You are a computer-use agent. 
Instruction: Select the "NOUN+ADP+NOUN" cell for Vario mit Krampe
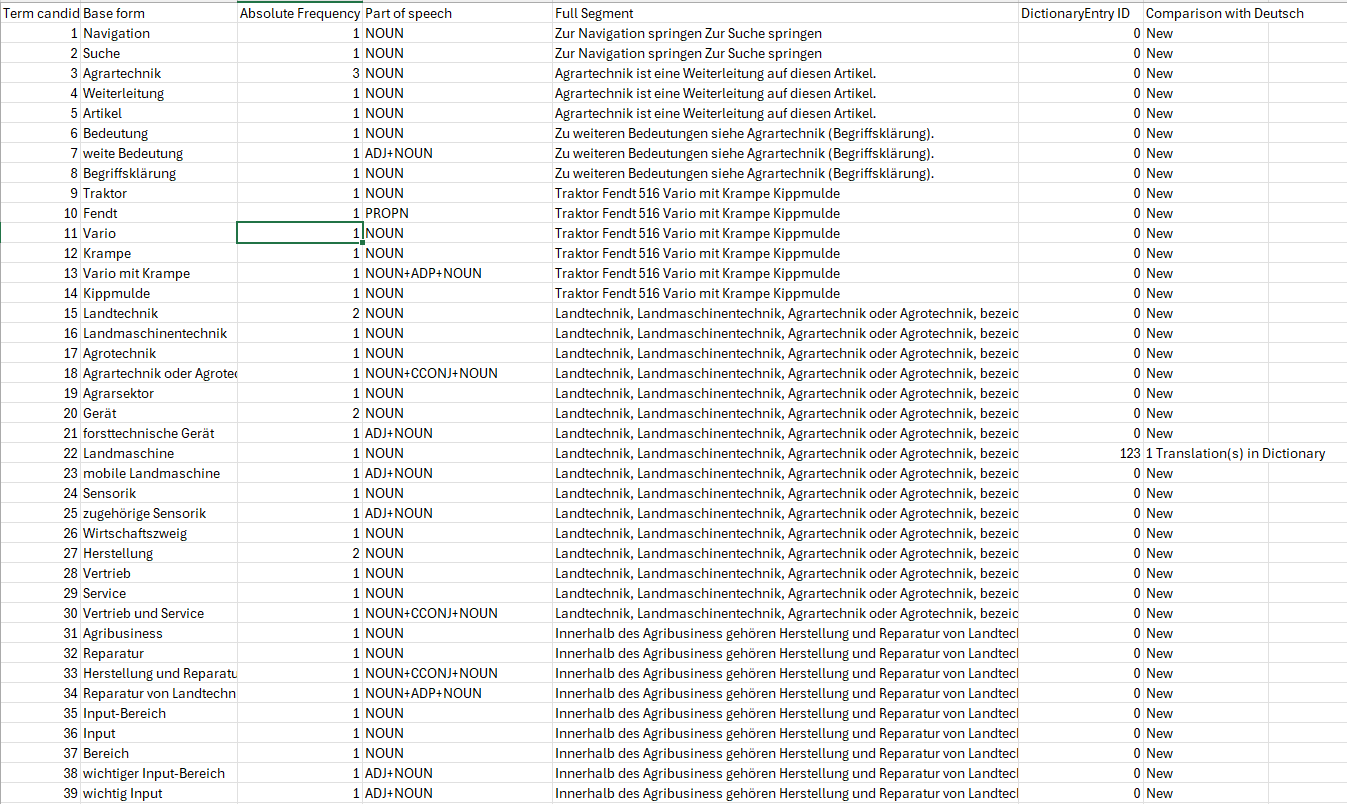point(456,273)
